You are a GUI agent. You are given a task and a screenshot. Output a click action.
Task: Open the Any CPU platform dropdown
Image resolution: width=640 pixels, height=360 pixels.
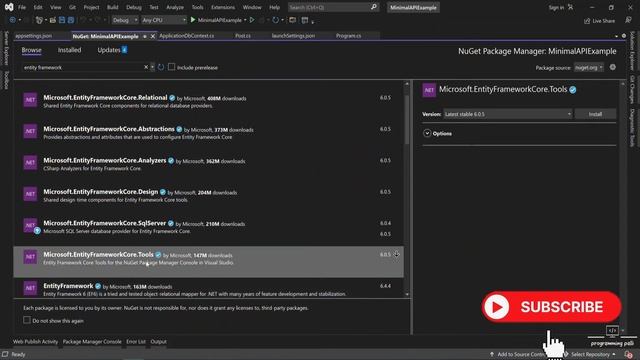click(x=164, y=20)
